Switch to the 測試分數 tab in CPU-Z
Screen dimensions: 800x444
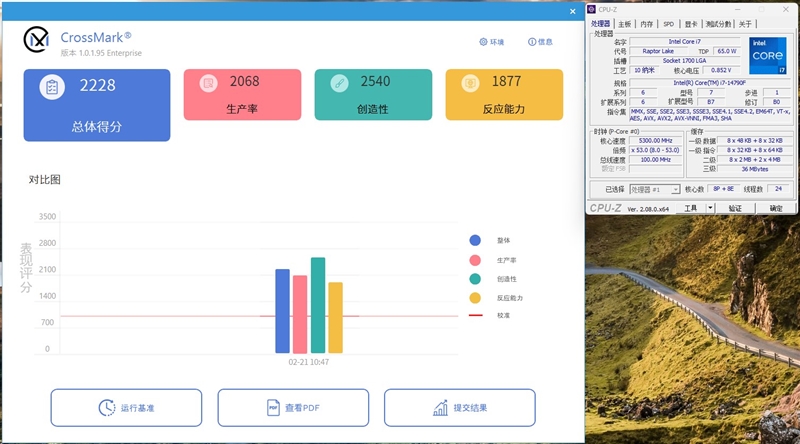[x=718, y=24]
